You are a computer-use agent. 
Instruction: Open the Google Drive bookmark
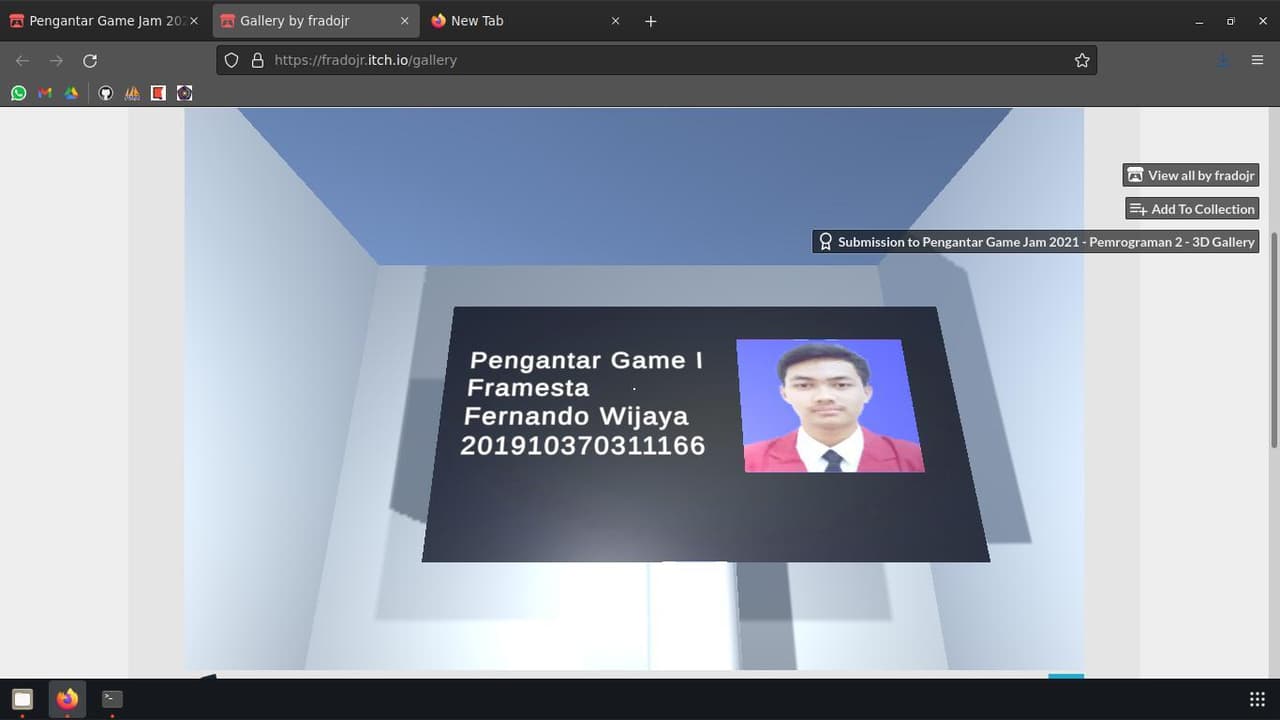(x=71, y=93)
